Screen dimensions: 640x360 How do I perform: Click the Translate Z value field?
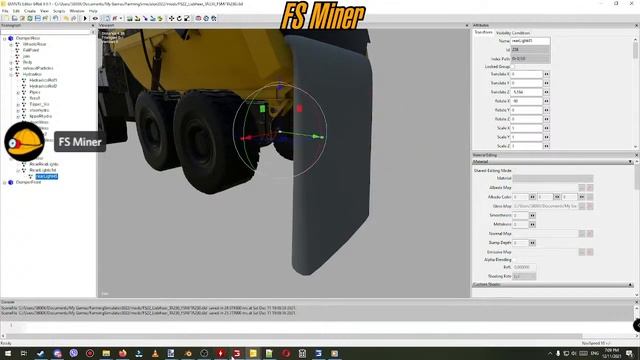tap(527, 92)
